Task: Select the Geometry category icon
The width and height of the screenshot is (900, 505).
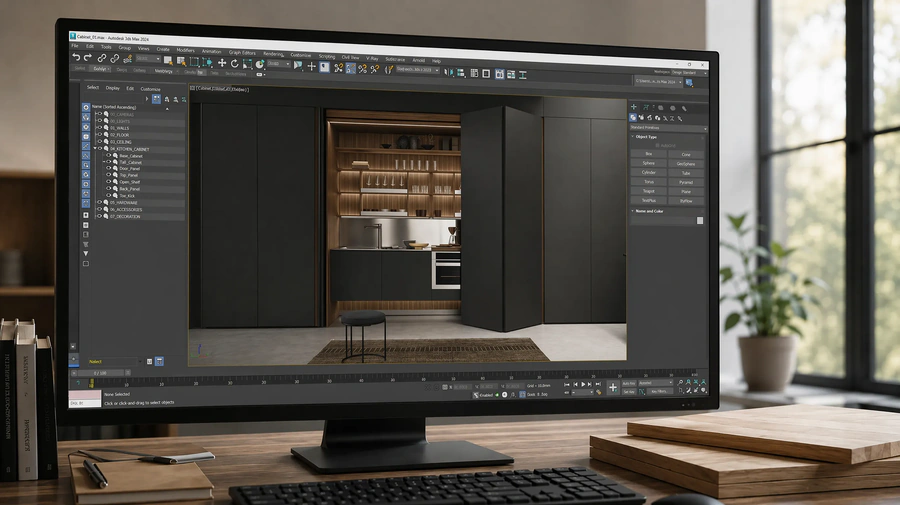Action: click(633, 117)
